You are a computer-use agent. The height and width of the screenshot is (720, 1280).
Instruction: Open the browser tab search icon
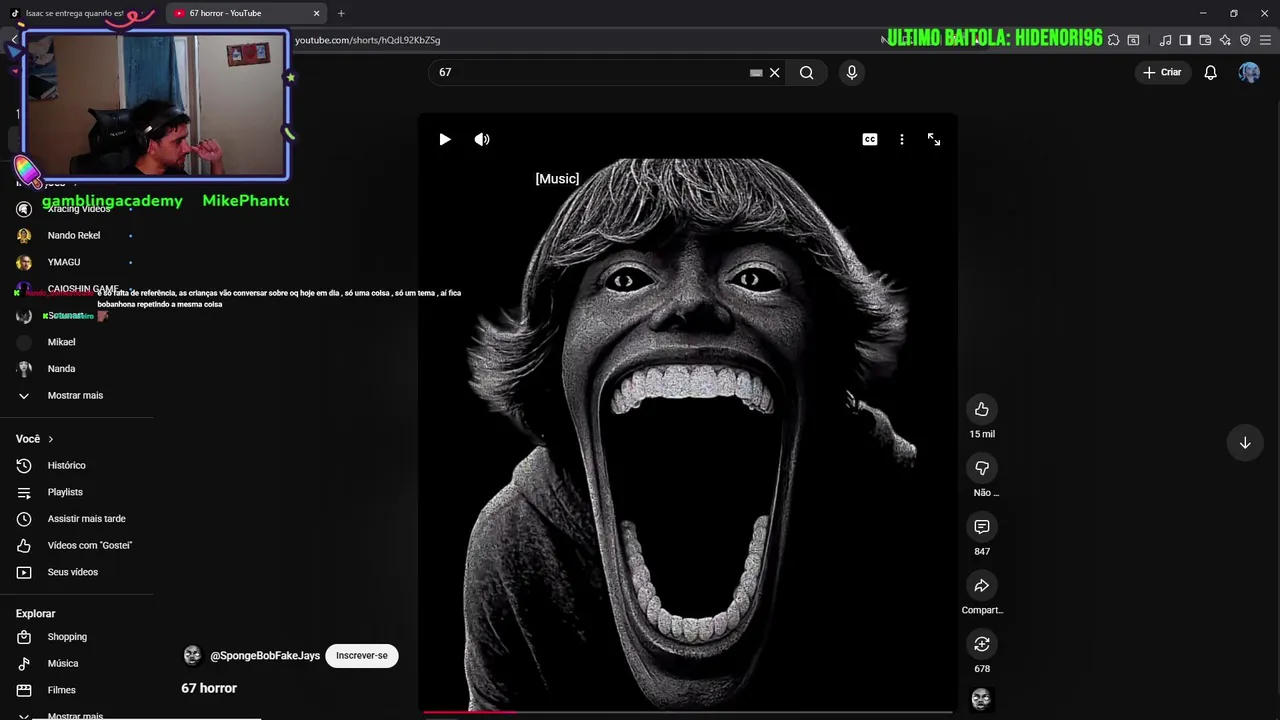(1133, 40)
